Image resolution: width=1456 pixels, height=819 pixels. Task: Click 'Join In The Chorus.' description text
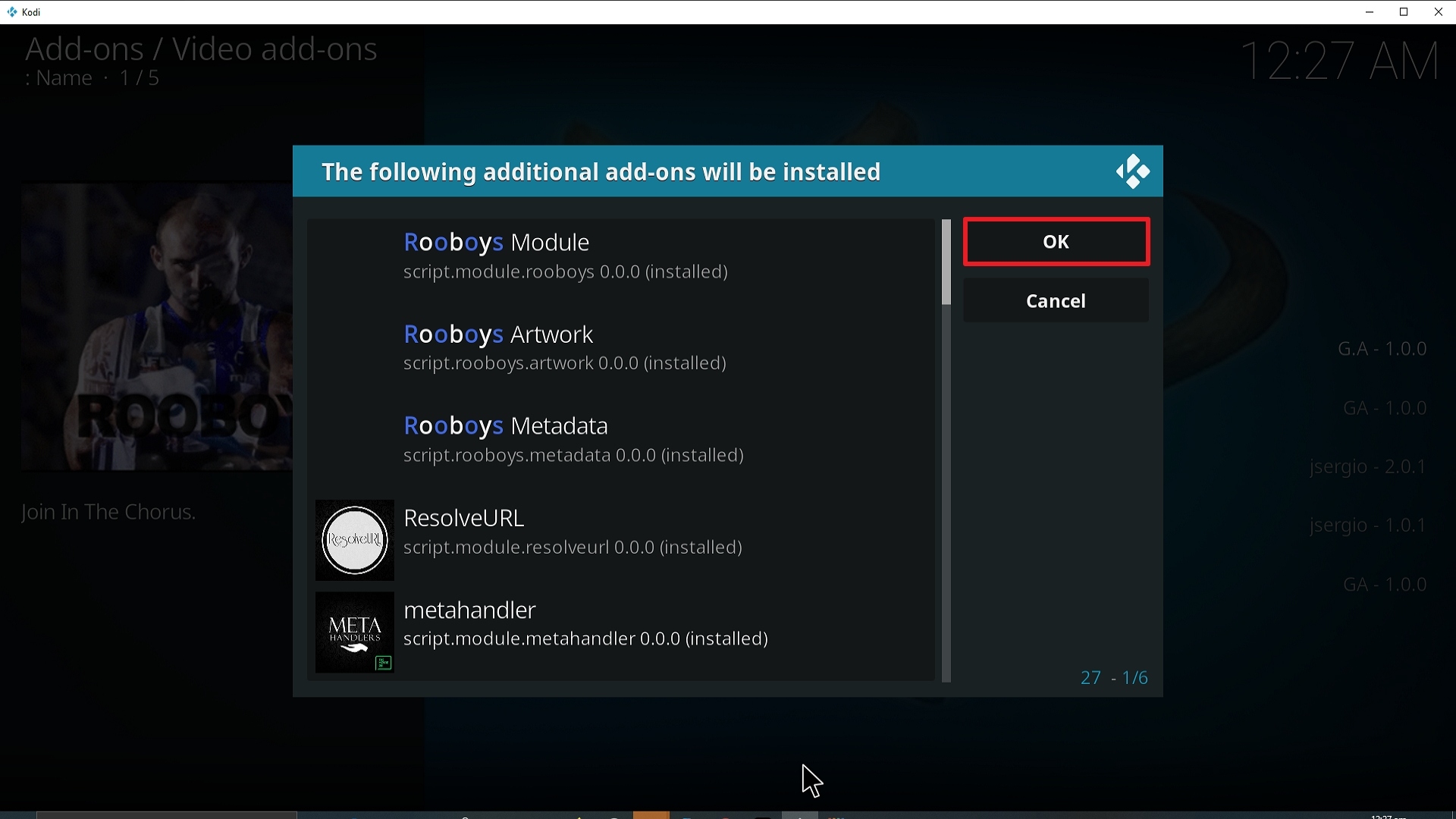(108, 513)
